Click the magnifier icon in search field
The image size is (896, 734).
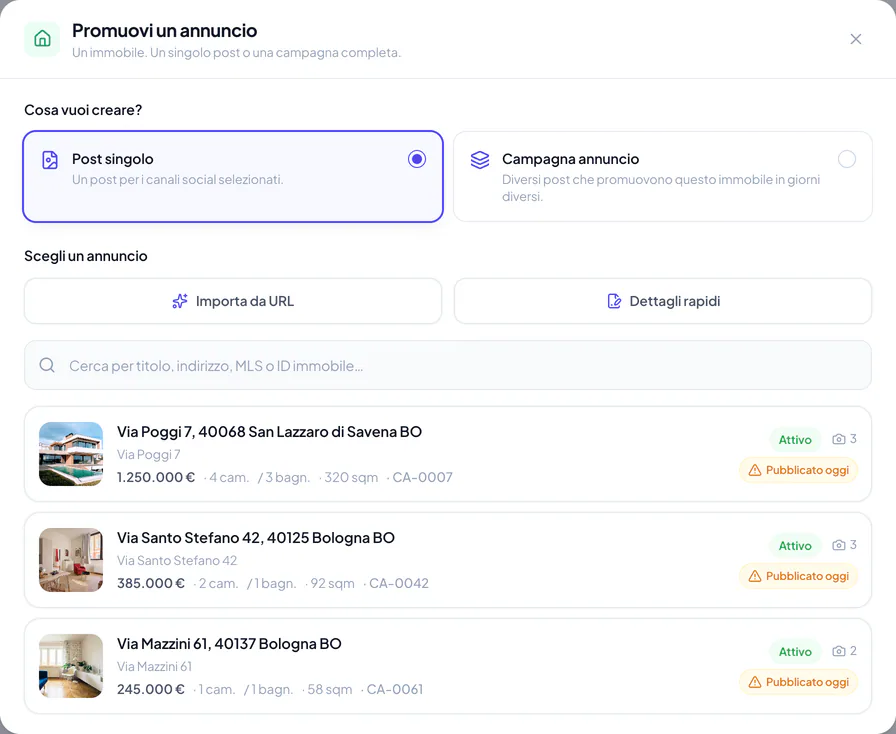click(47, 365)
